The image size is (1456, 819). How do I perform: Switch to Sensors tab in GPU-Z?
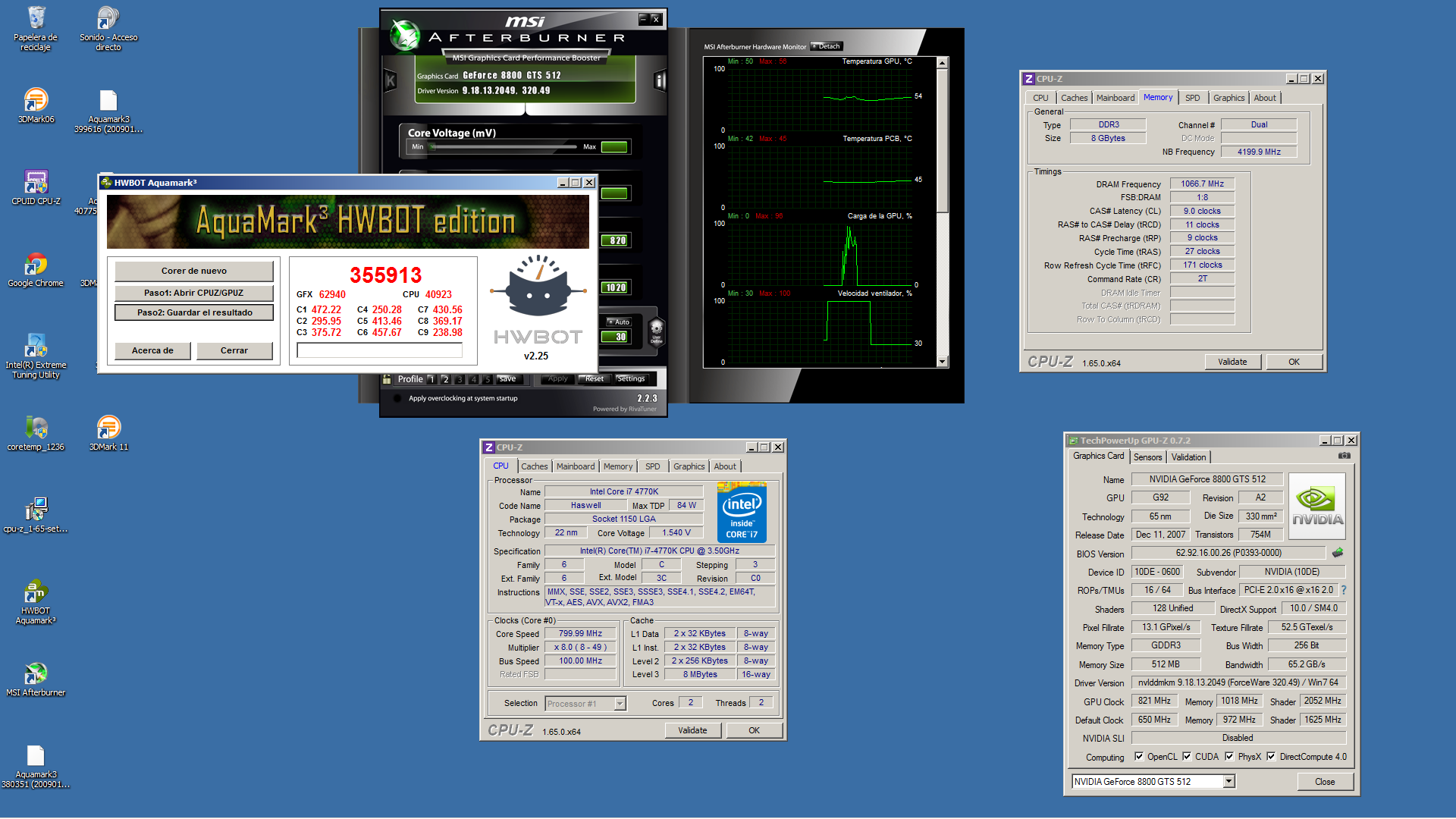1147,457
